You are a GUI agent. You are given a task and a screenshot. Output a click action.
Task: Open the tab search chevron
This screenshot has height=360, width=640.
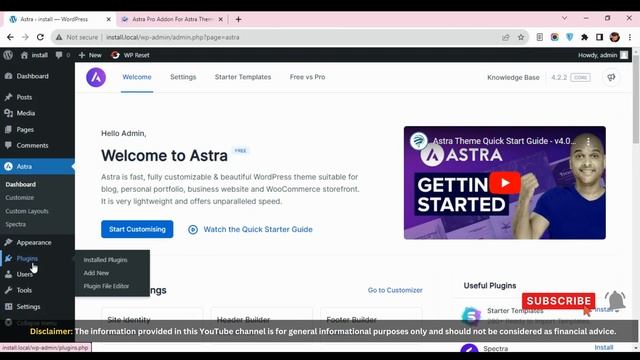[x=564, y=18]
